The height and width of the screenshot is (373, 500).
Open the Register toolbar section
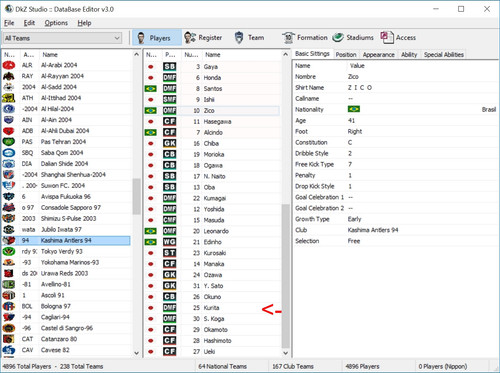tap(203, 38)
